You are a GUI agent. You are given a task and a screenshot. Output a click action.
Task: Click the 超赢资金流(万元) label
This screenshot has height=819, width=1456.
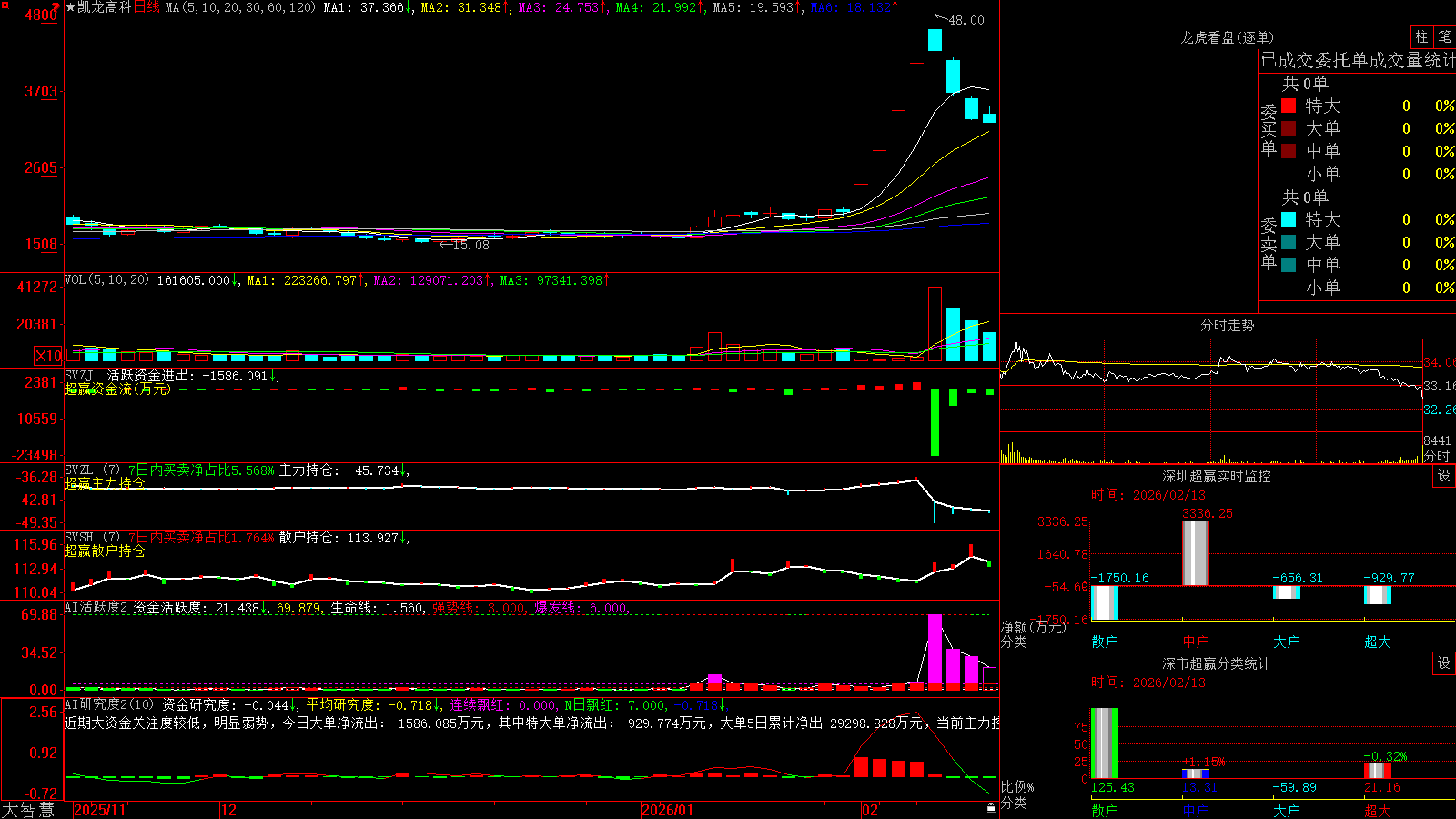(x=117, y=389)
